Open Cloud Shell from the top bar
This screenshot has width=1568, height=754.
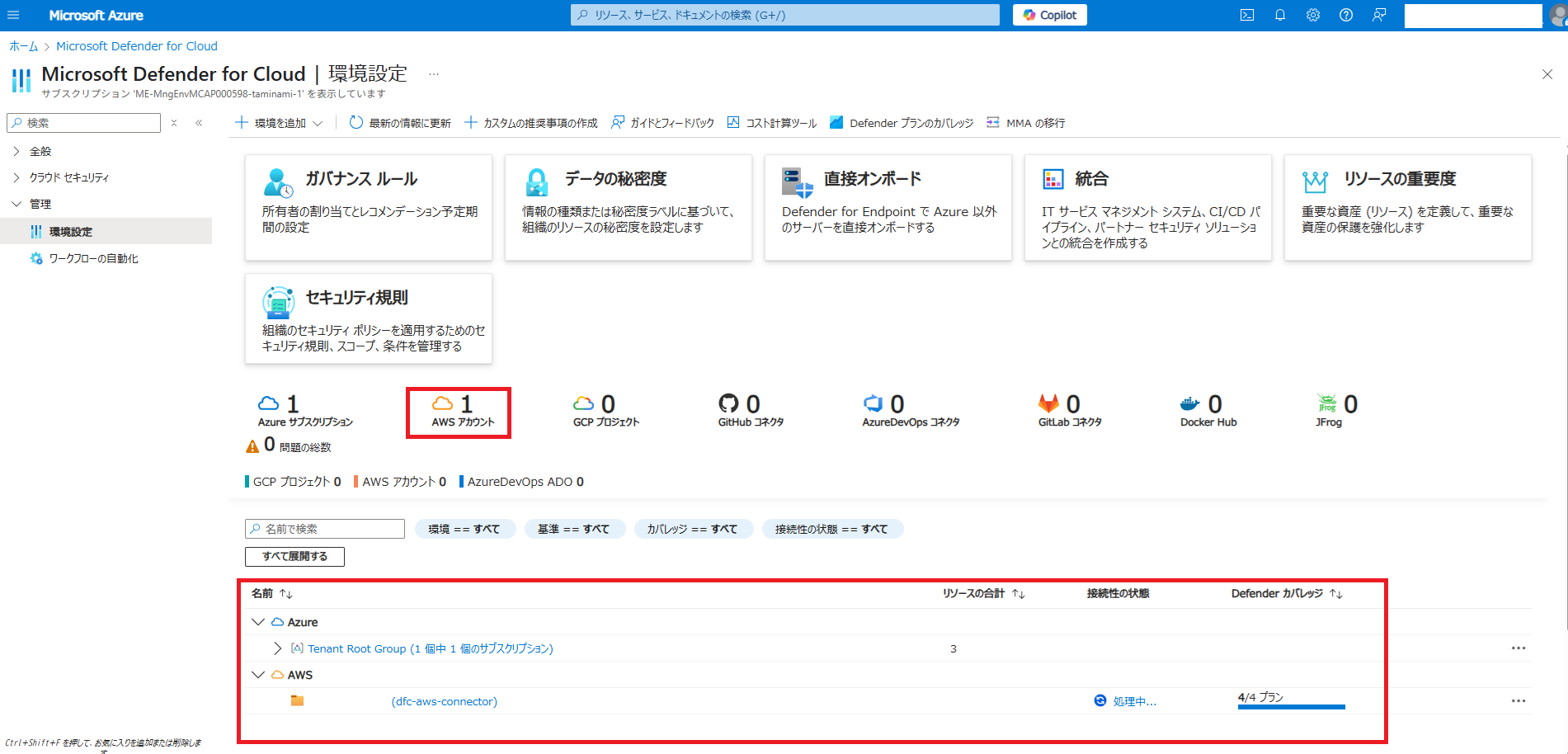(1247, 15)
